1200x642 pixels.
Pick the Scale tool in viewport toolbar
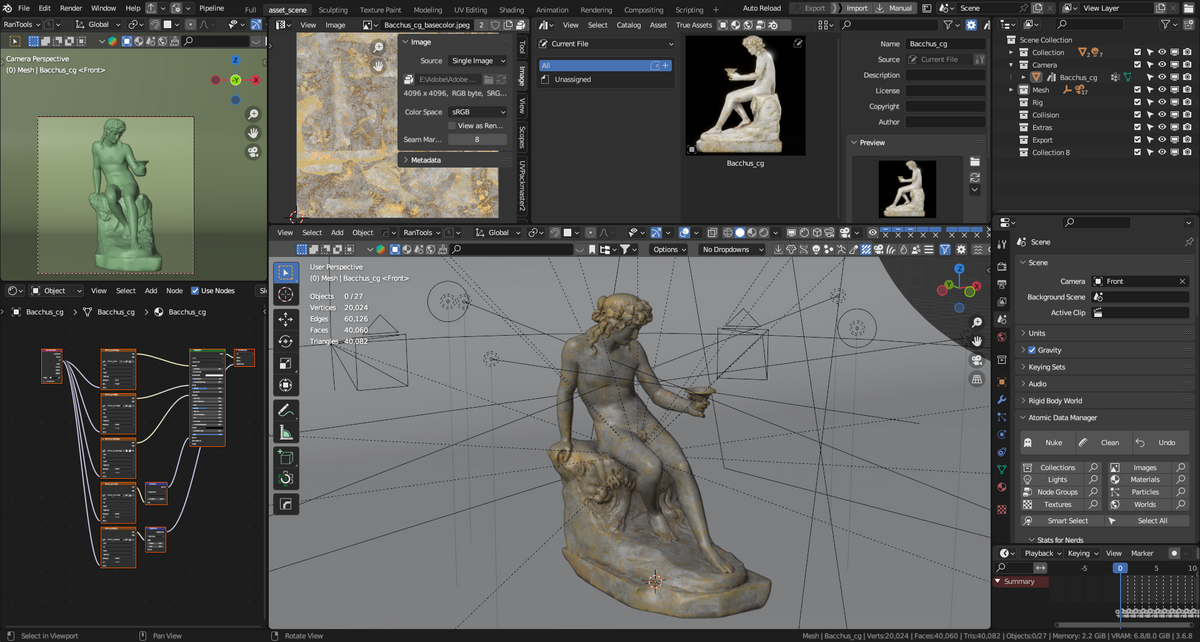tap(285, 364)
